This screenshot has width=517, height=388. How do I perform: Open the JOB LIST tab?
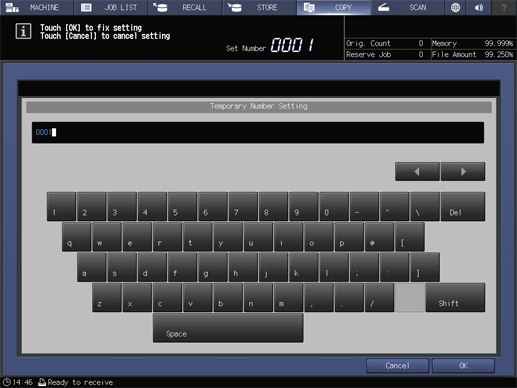(x=111, y=7)
